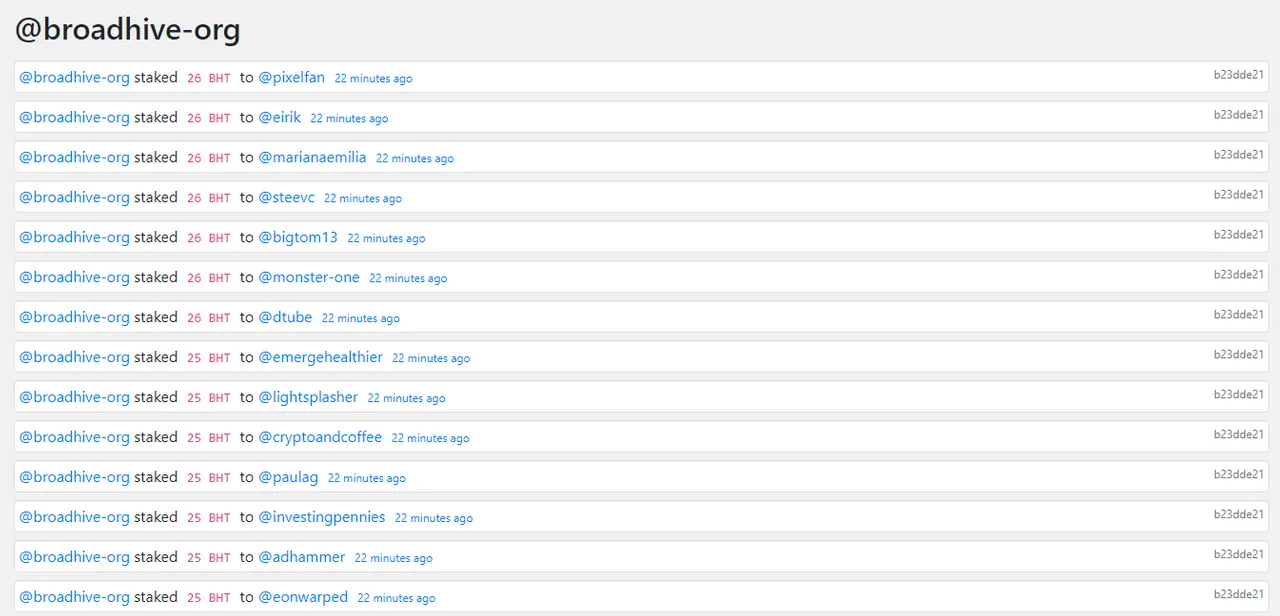Click @broadhive-org in the eonwarped row

(x=75, y=597)
